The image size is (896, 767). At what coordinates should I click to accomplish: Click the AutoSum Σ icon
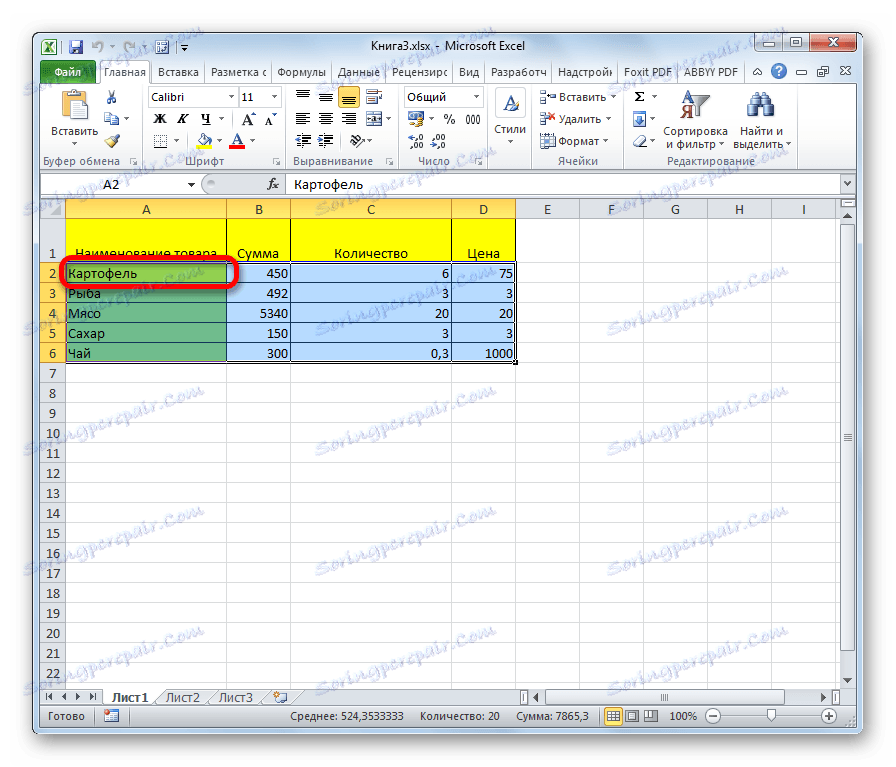pyautogui.click(x=637, y=96)
